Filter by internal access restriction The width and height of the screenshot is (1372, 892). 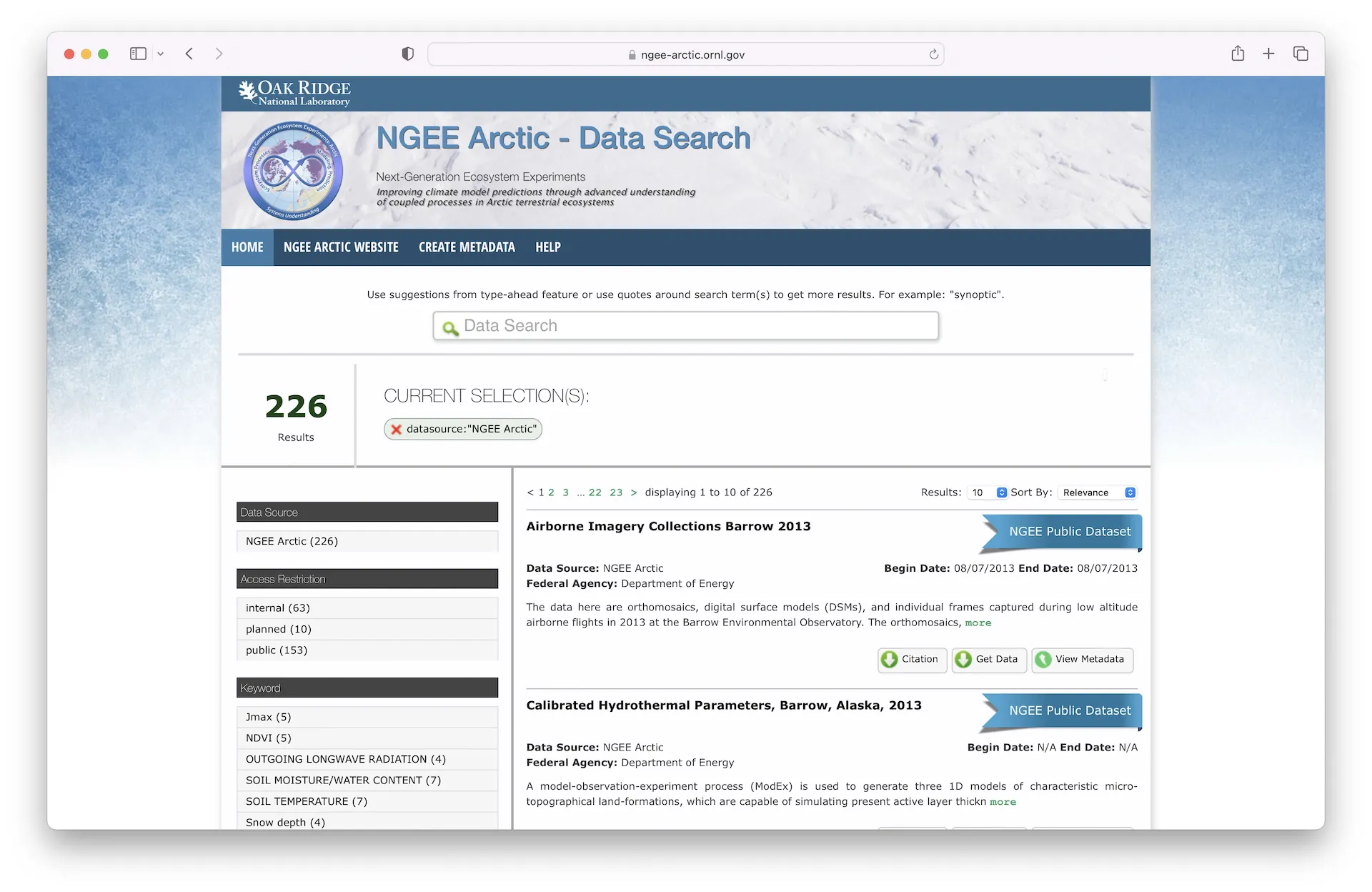(278, 608)
